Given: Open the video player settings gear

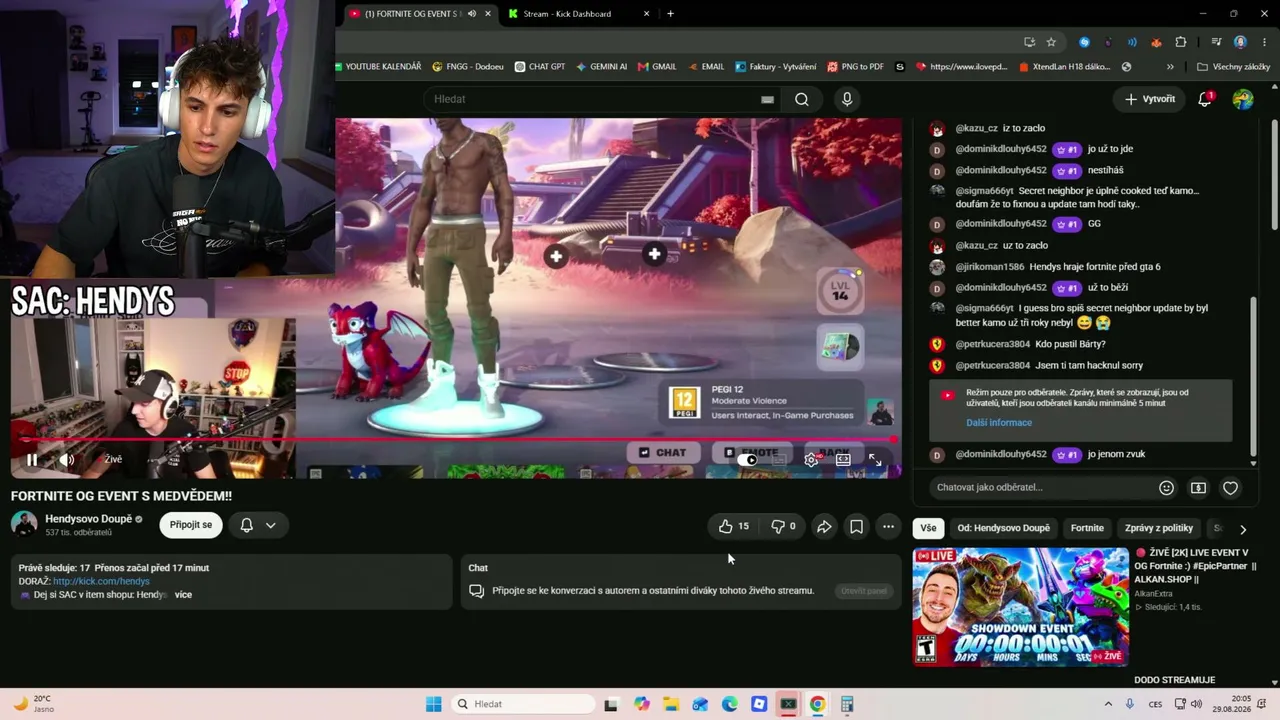Looking at the screenshot, I should click(811, 460).
